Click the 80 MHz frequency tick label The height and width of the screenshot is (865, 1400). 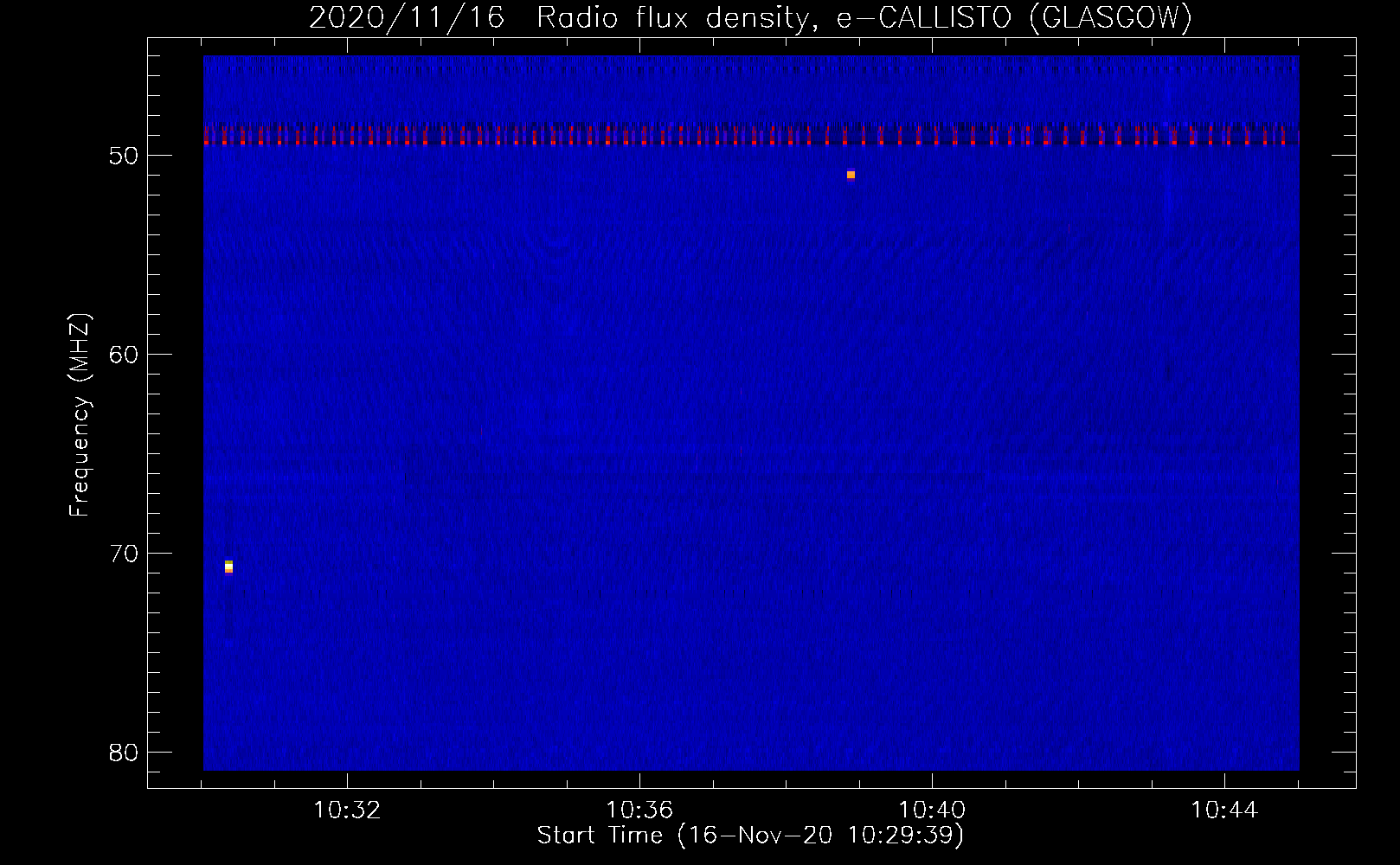pos(124,753)
